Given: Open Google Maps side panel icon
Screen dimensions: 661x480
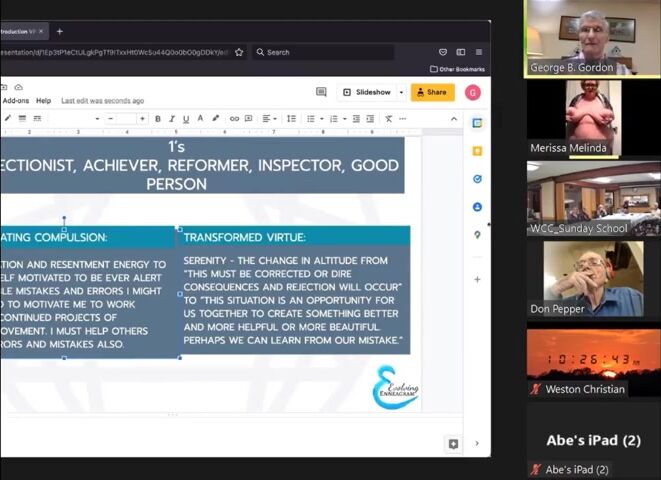Looking at the screenshot, I should [x=478, y=235].
